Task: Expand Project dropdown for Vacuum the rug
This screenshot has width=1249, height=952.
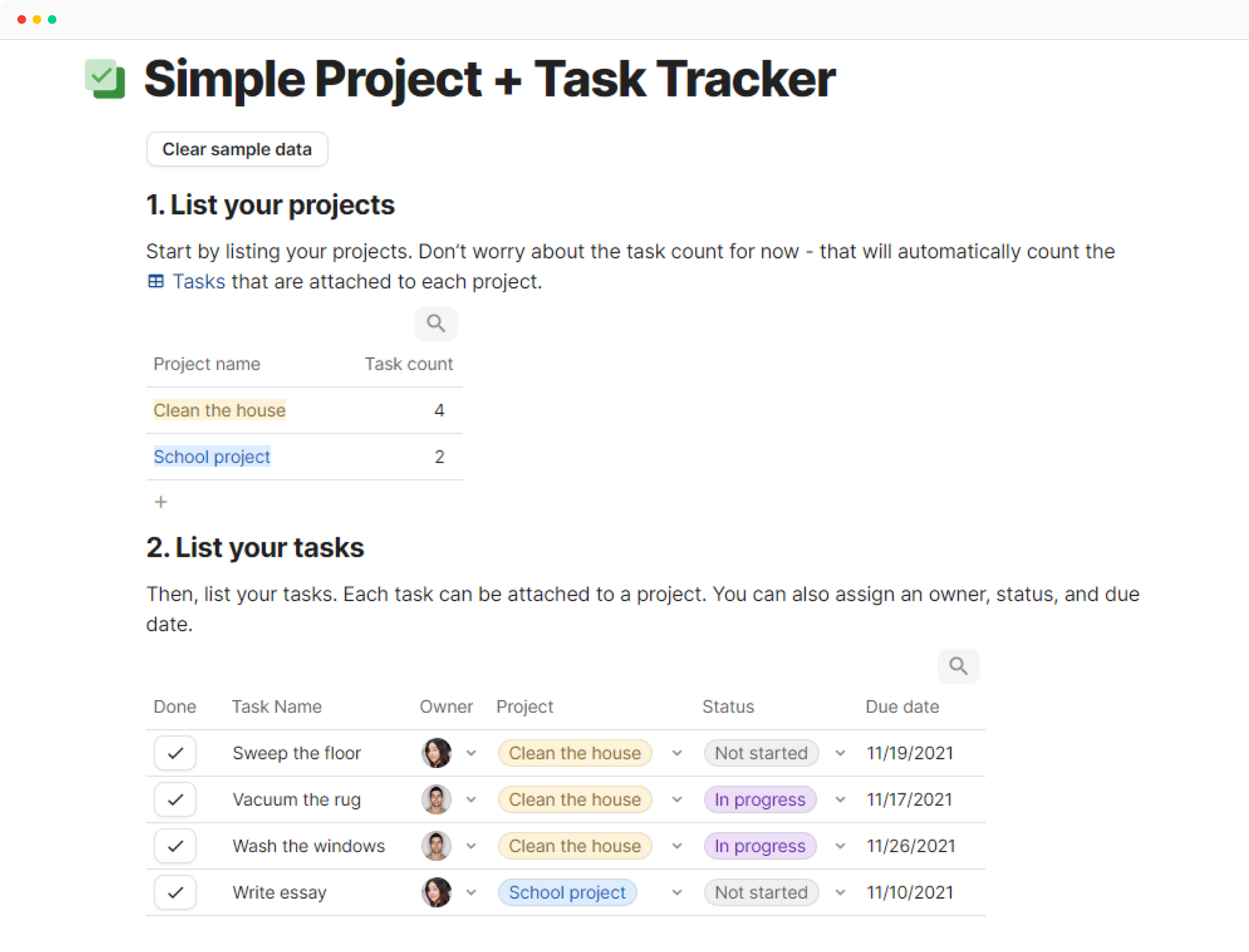Action: click(x=677, y=800)
